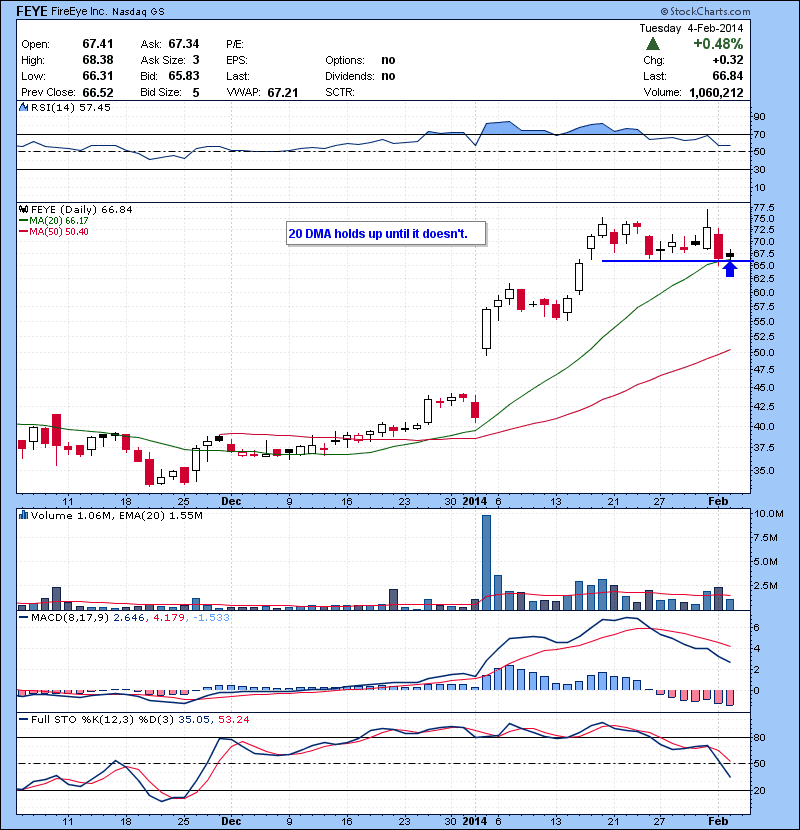The image size is (800, 830).
Task: Click the 10.0M volume axis label
Action: coord(768,513)
